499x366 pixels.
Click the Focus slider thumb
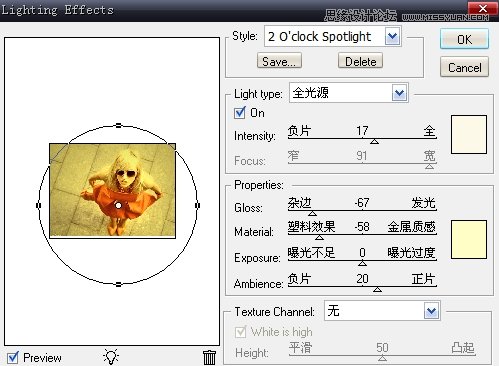click(x=430, y=166)
